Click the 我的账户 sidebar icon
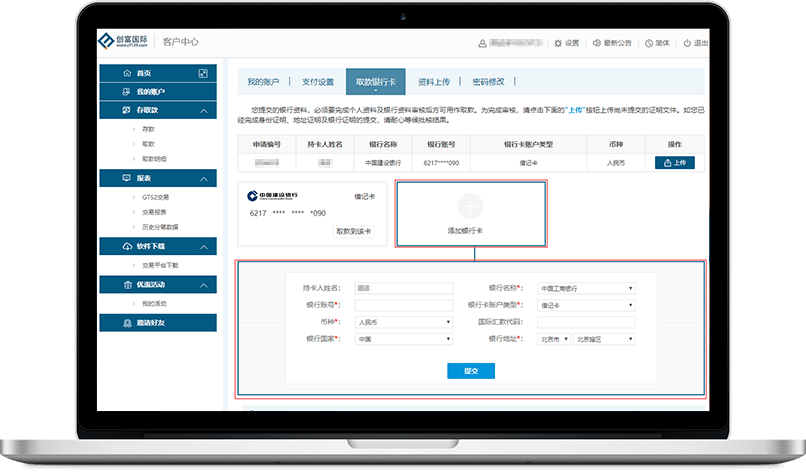The width and height of the screenshot is (806, 472). 126,92
